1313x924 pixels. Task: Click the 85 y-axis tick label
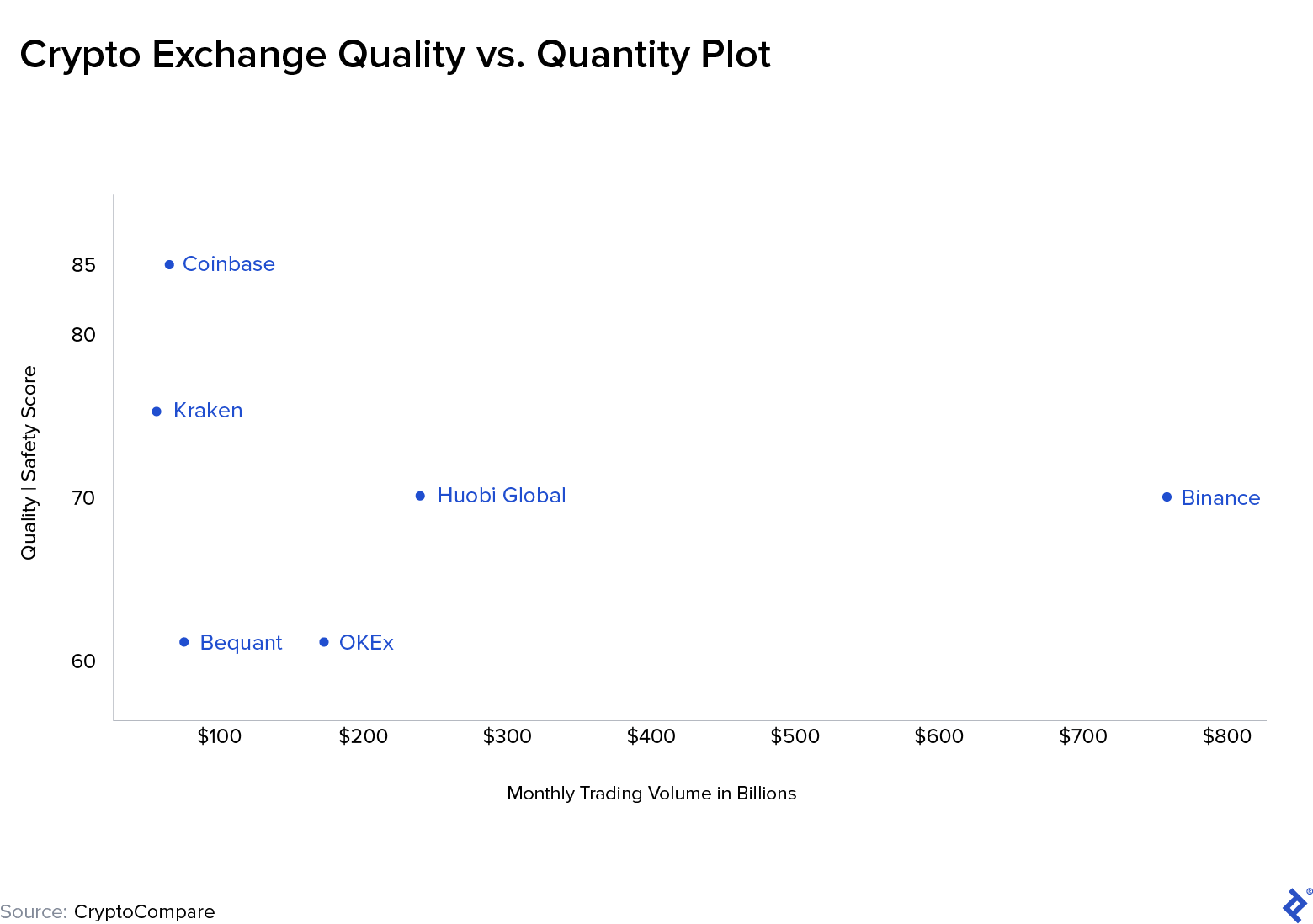tap(83, 265)
